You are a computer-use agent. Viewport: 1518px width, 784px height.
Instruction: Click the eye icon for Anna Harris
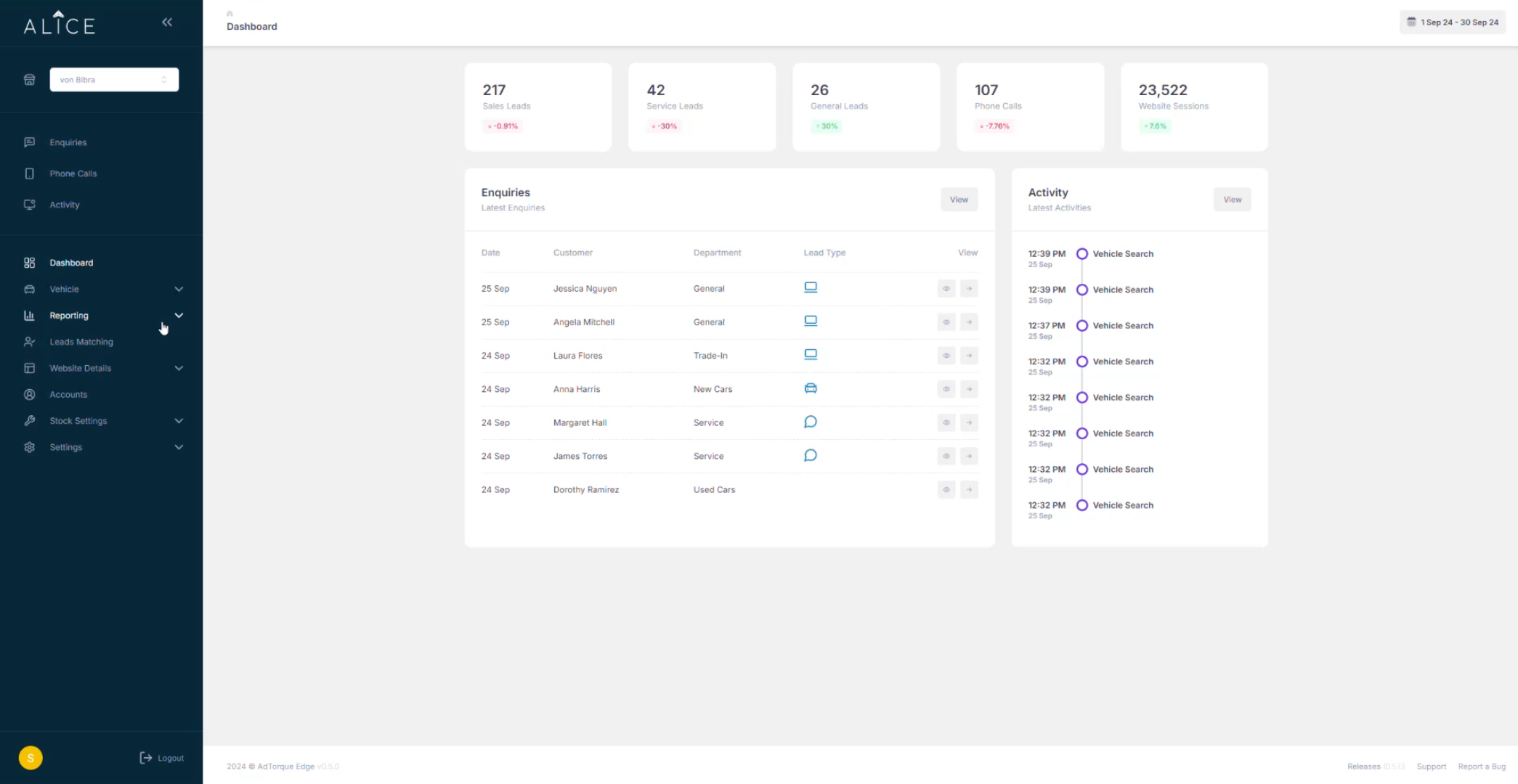click(x=946, y=389)
